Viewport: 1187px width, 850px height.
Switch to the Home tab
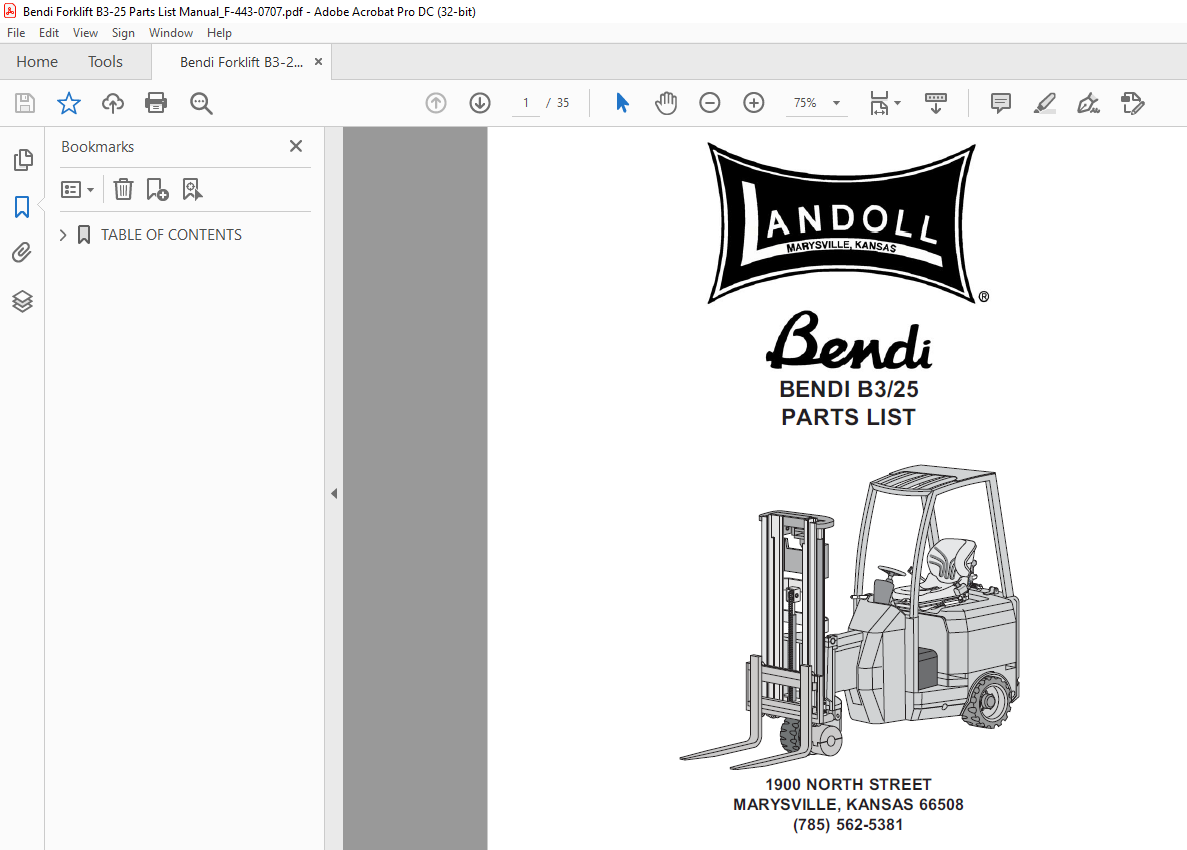pyautogui.click(x=37, y=62)
